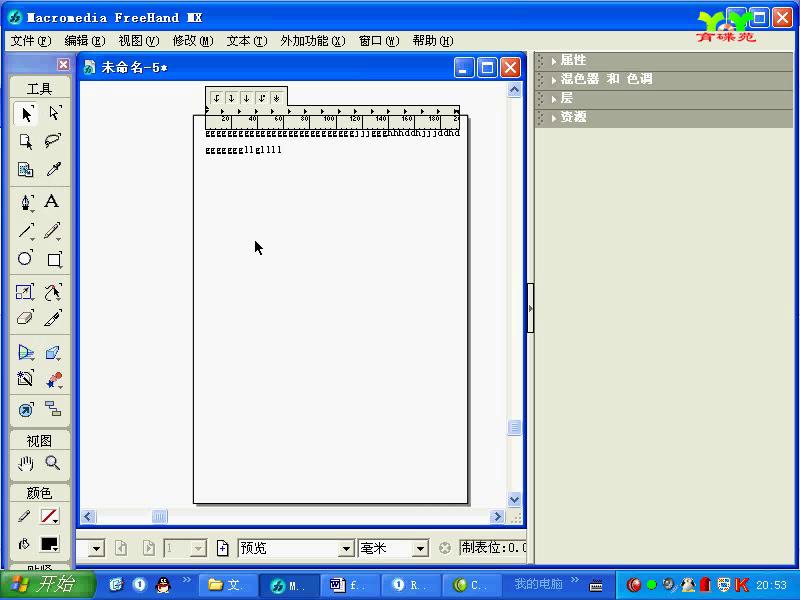Select the Pen tool
Screen dimensions: 800x600
tap(26, 202)
